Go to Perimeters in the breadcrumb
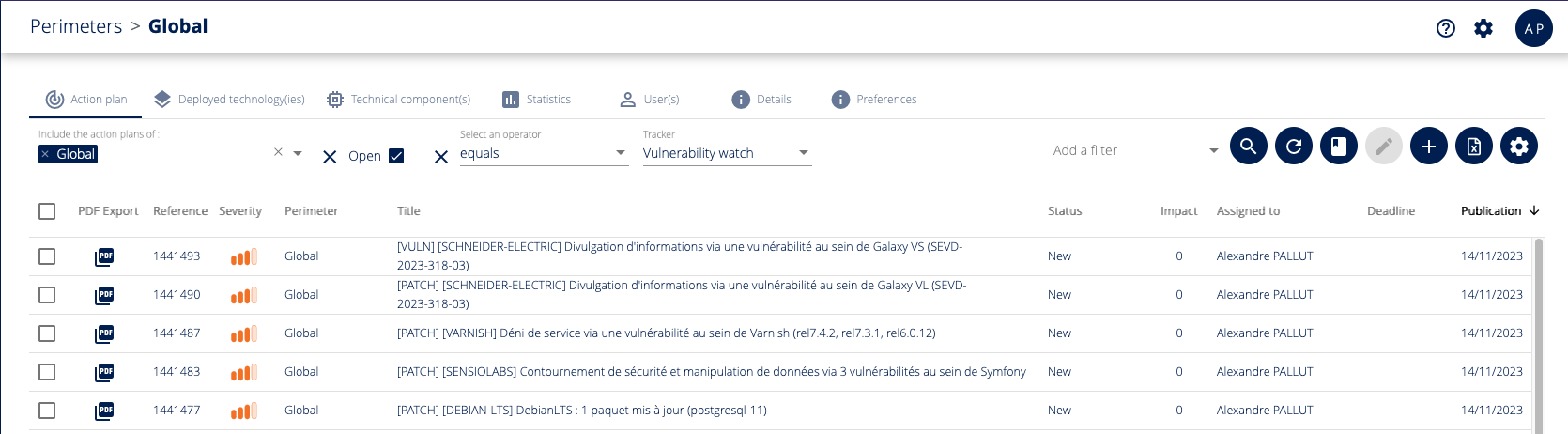Image resolution: width=1568 pixels, height=434 pixels. 76,26
